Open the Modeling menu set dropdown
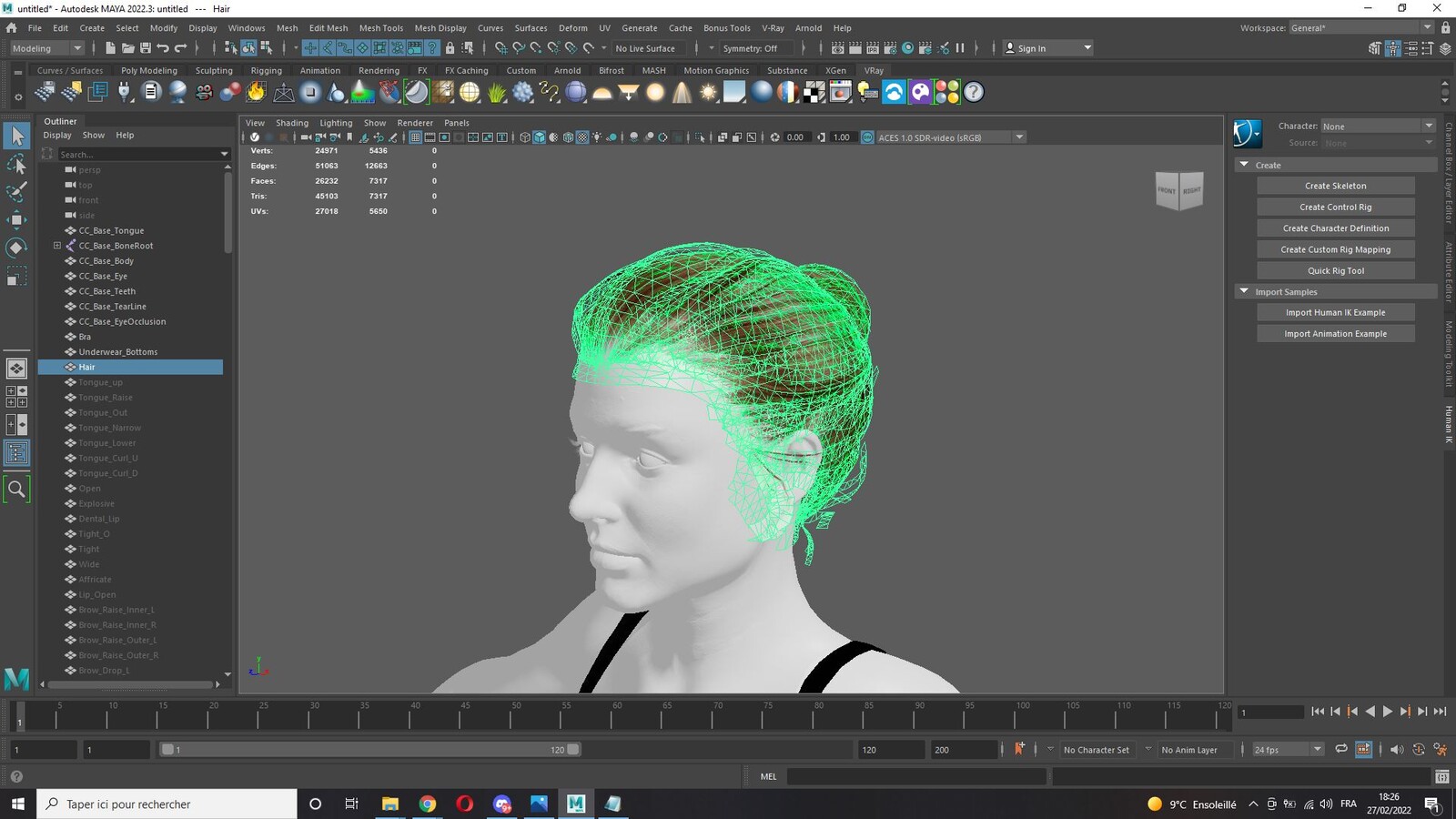 46,48
